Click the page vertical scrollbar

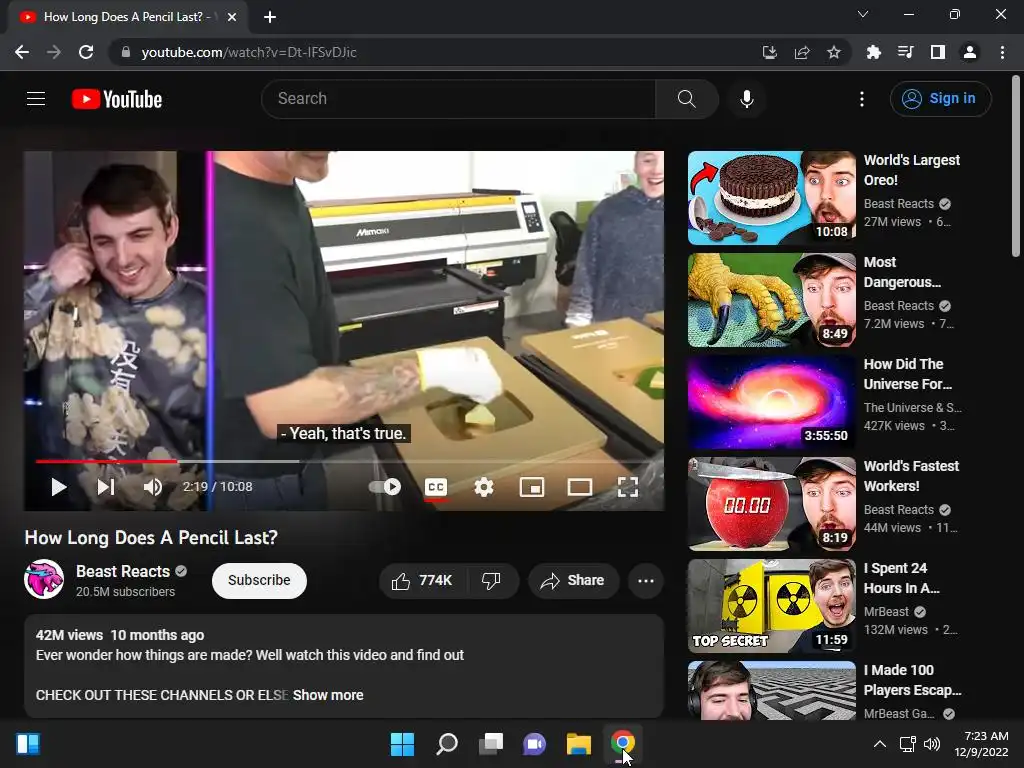pyautogui.click(x=1016, y=167)
